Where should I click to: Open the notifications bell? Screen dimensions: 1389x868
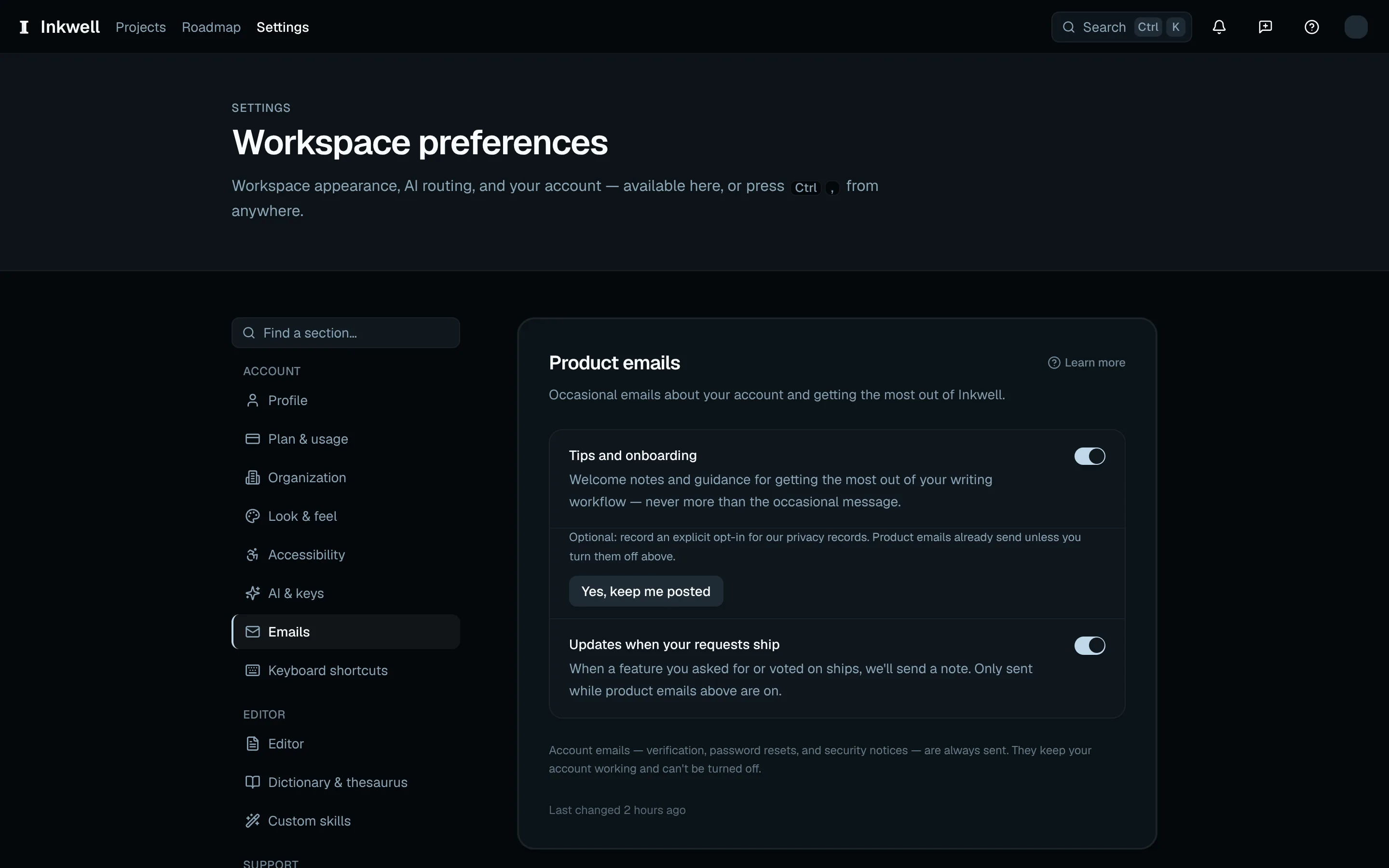pos(1219,27)
